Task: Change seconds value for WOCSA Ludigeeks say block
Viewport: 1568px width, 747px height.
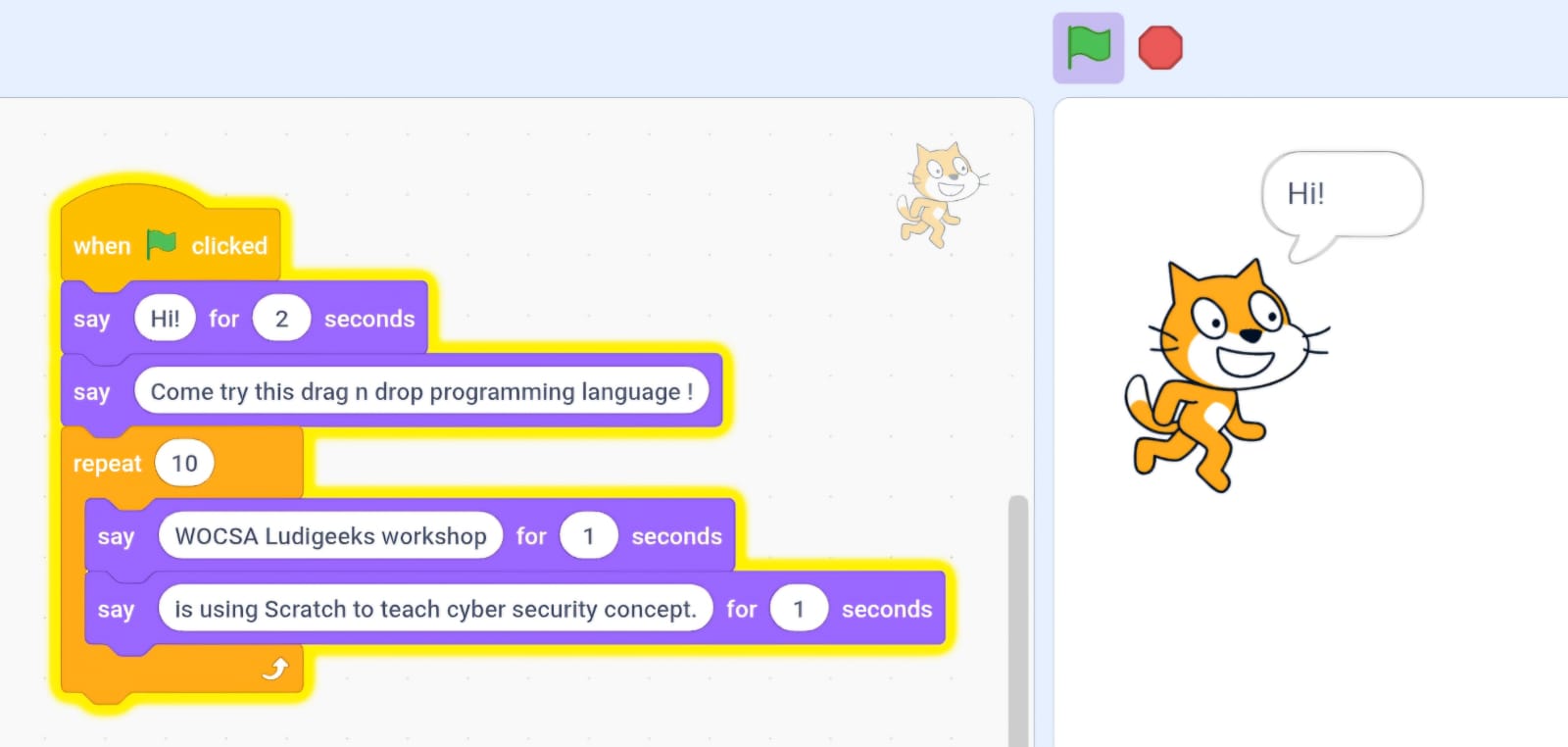Action: tap(588, 536)
